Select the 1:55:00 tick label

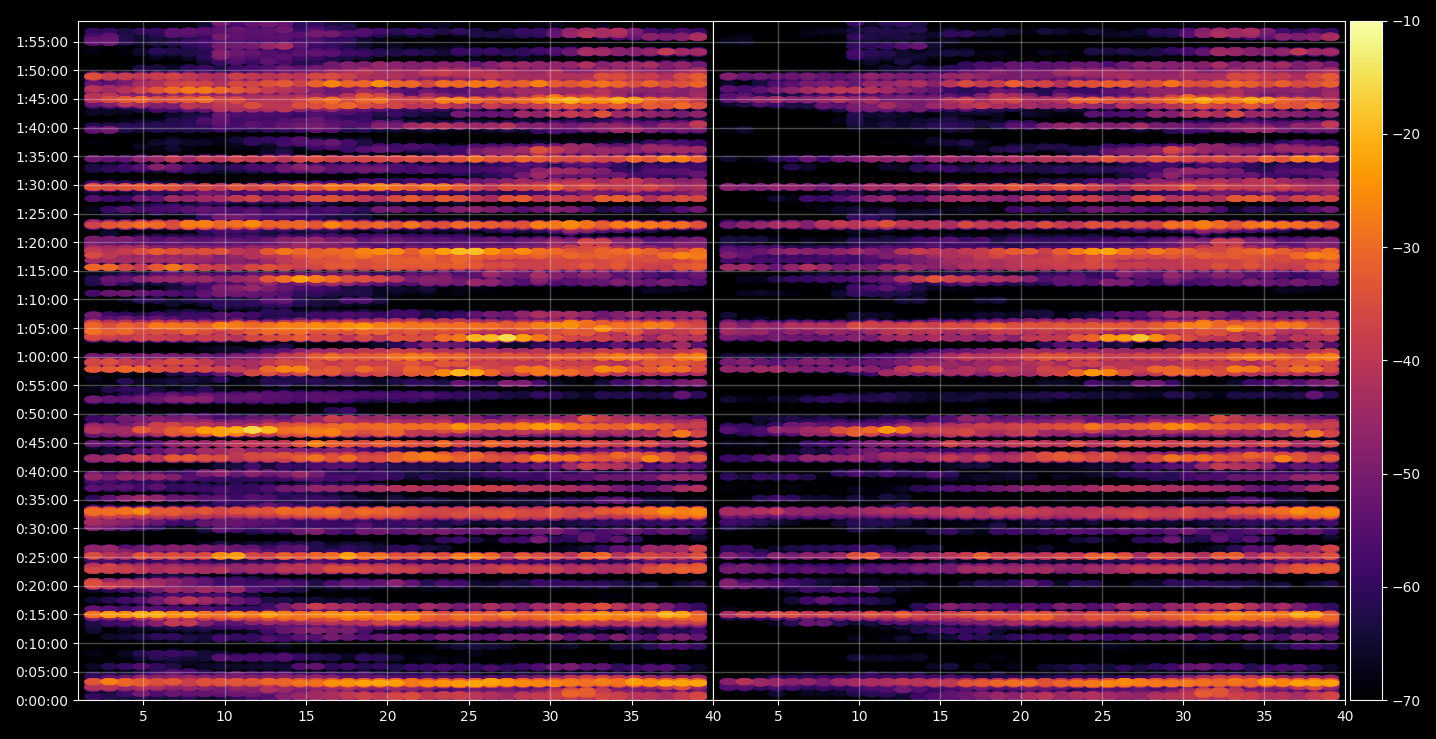pyautogui.click(x=42, y=42)
